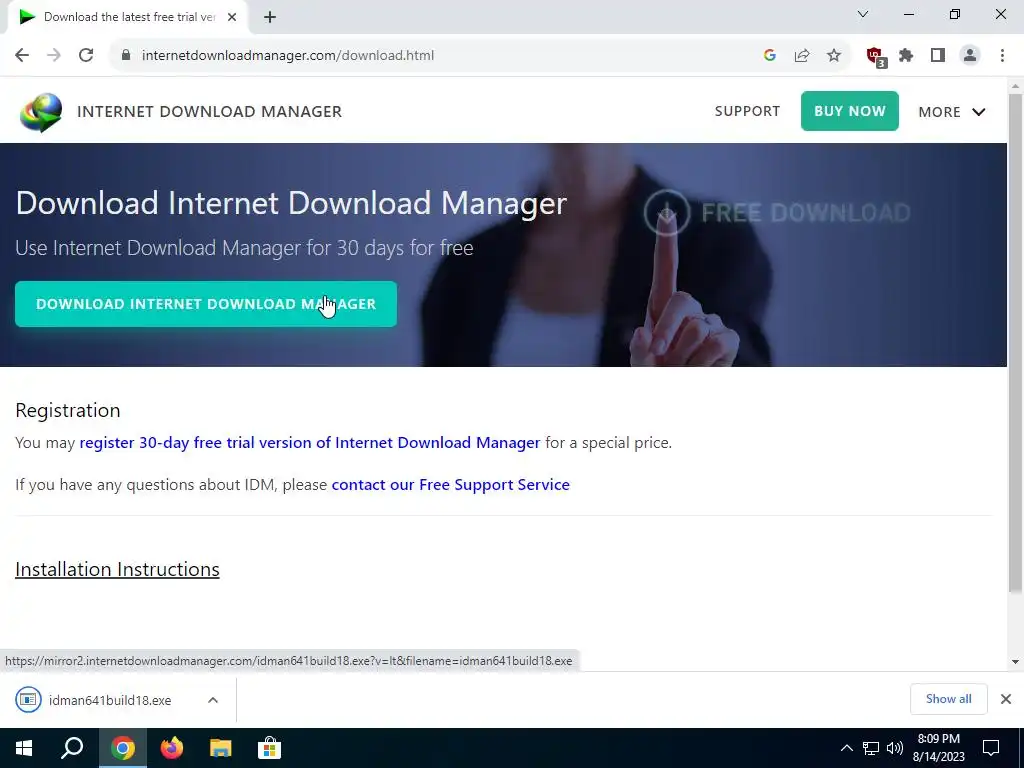Click the scrollbar down arrow
Image resolution: width=1024 pixels, height=768 pixels.
click(x=1015, y=662)
